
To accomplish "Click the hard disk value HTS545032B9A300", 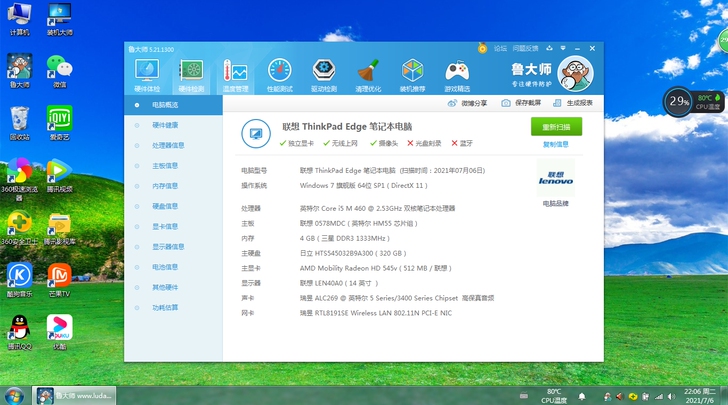I will point(353,253).
